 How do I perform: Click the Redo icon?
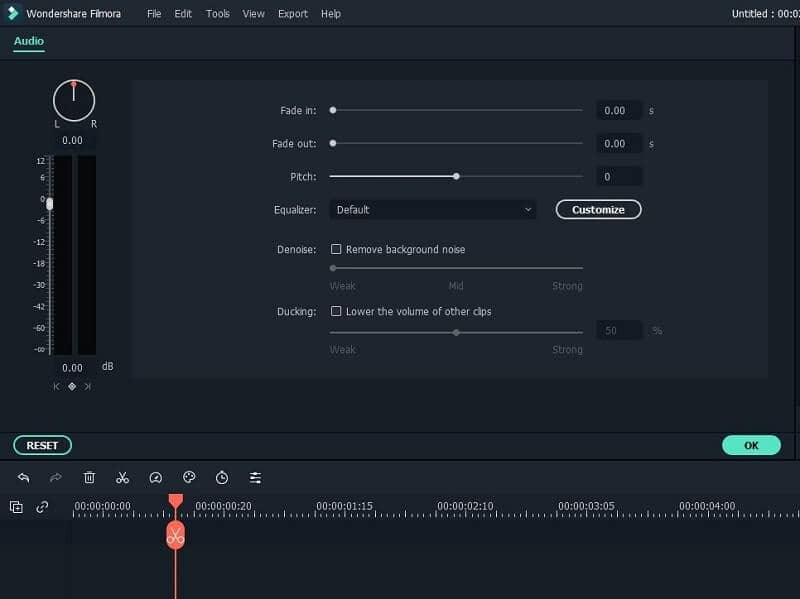54,478
